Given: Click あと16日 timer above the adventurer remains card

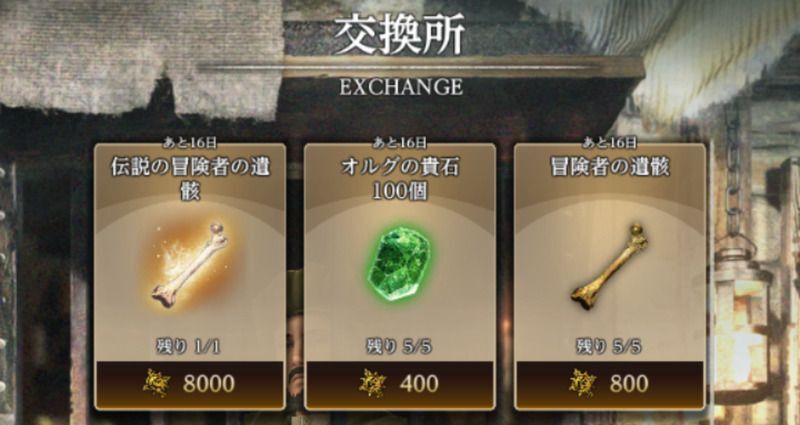Looking at the screenshot, I should click(x=610, y=143).
